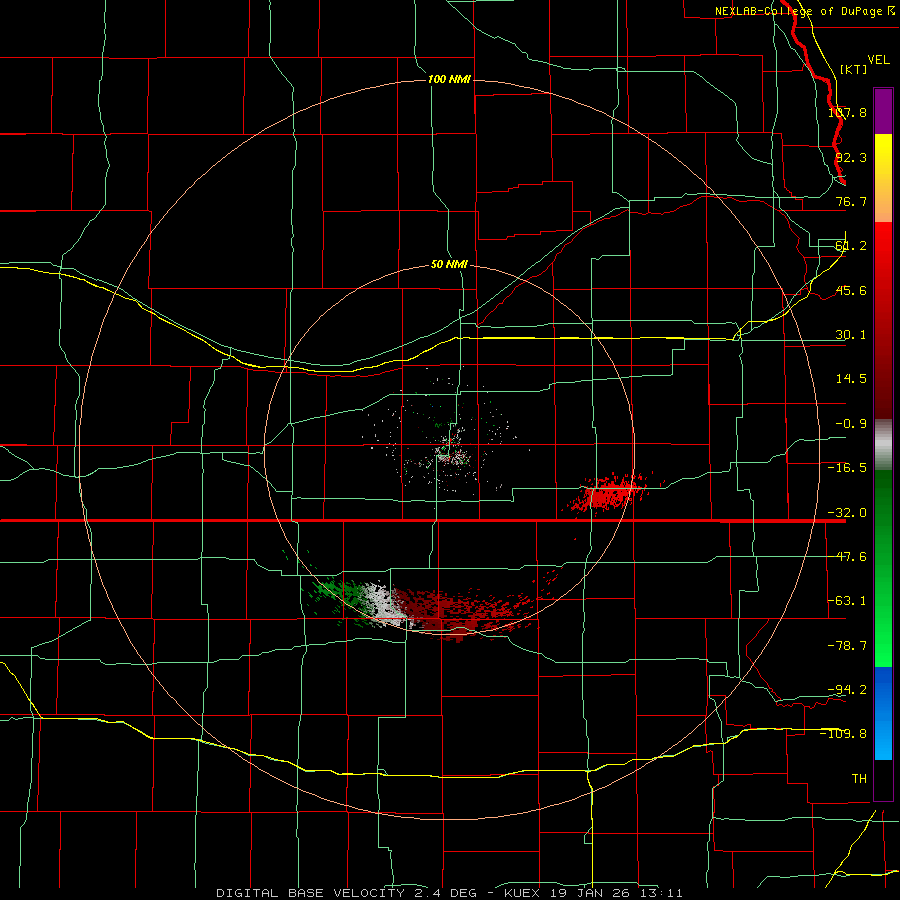The width and height of the screenshot is (900, 900).
Task: Select the 45.6 legend value
Action: coord(851,290)
